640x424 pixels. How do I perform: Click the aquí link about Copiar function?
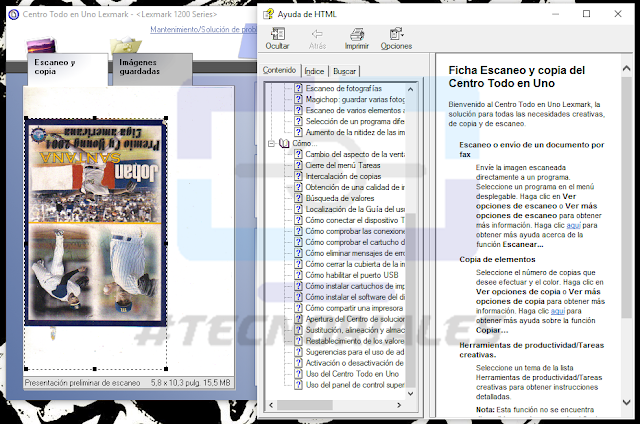click(558, 311)
